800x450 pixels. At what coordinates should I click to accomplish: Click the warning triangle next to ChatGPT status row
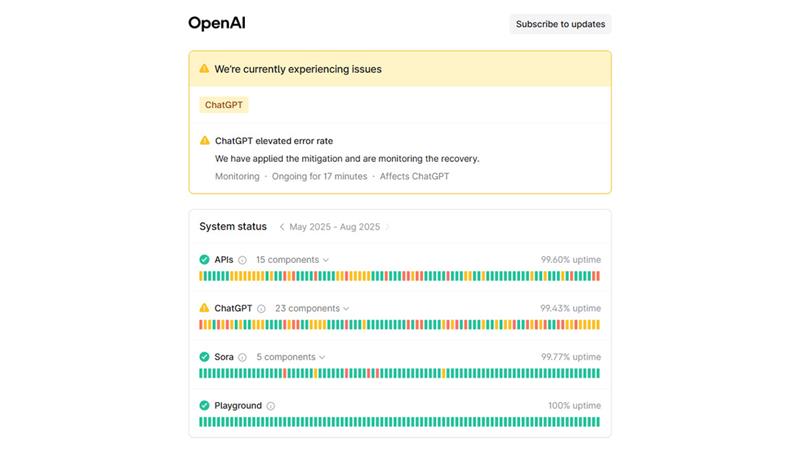[204, 308]
